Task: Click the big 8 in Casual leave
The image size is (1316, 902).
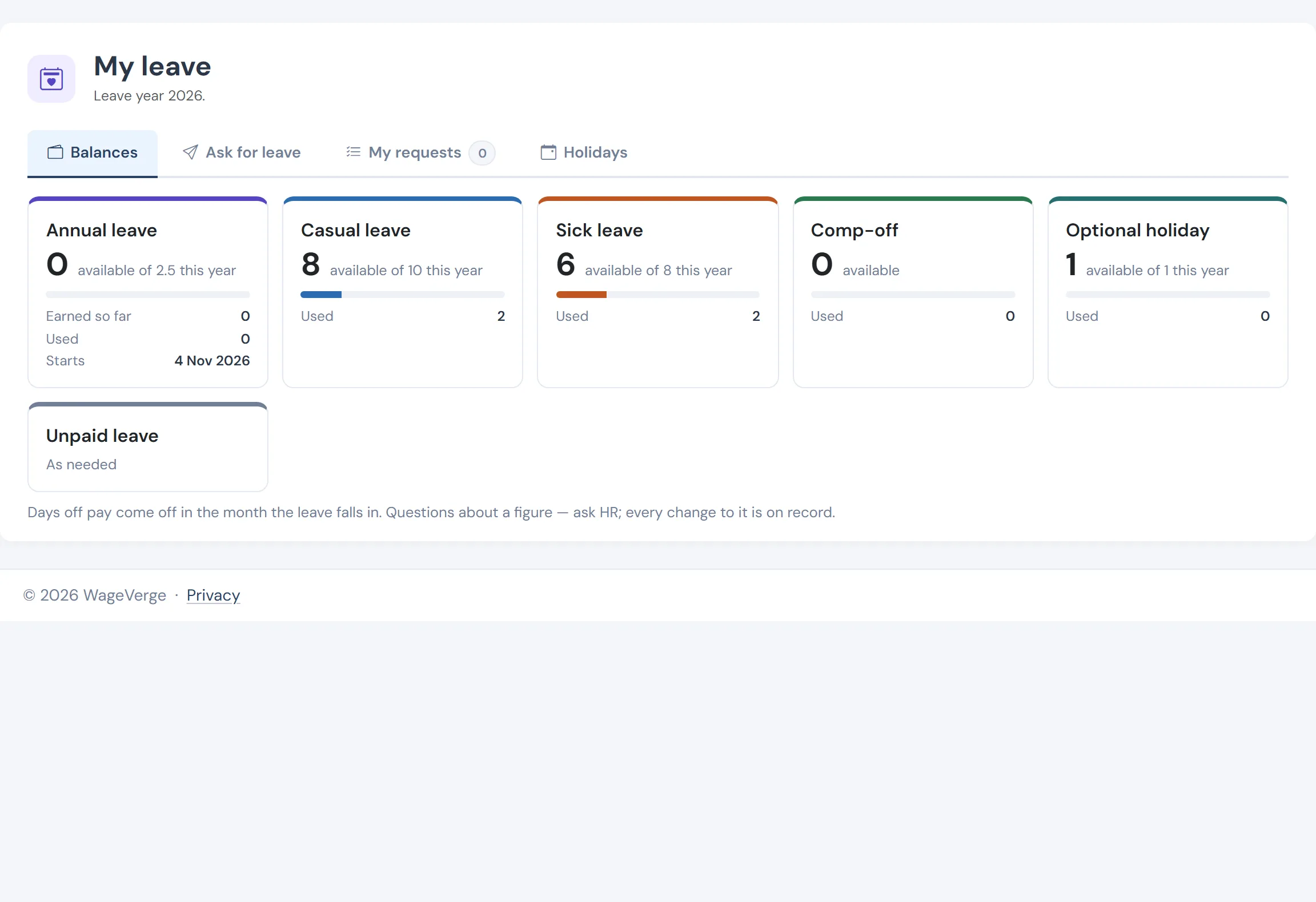Action: 311,264
